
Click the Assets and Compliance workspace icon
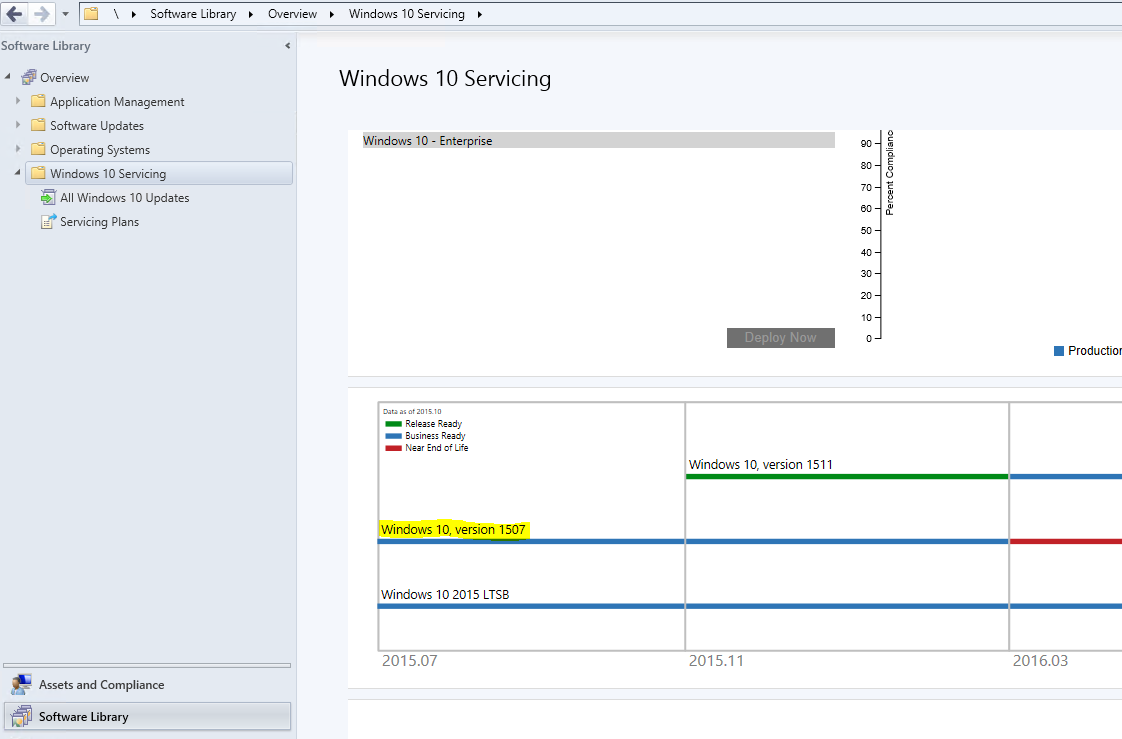21,685
